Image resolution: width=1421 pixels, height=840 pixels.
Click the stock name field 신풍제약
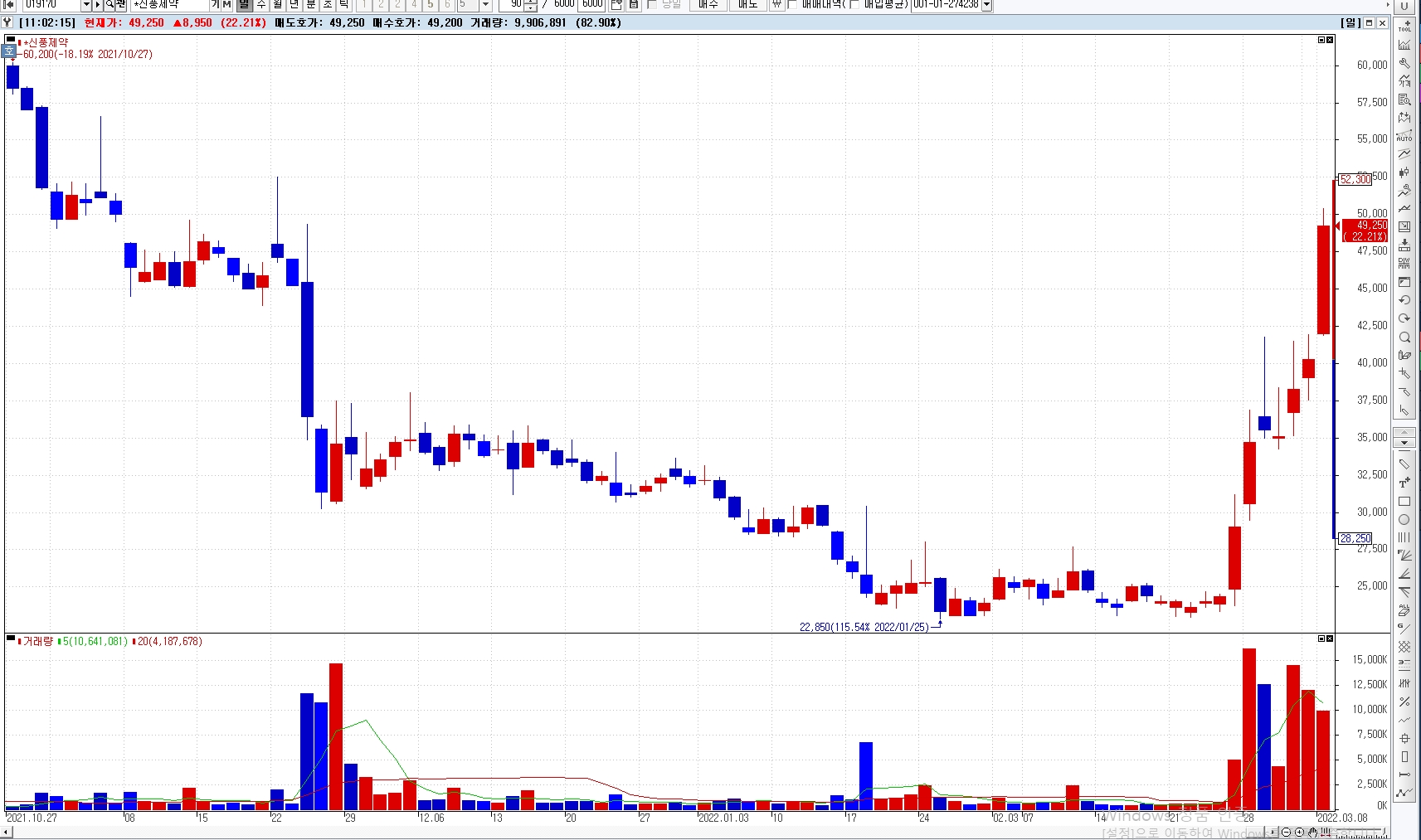171,5
